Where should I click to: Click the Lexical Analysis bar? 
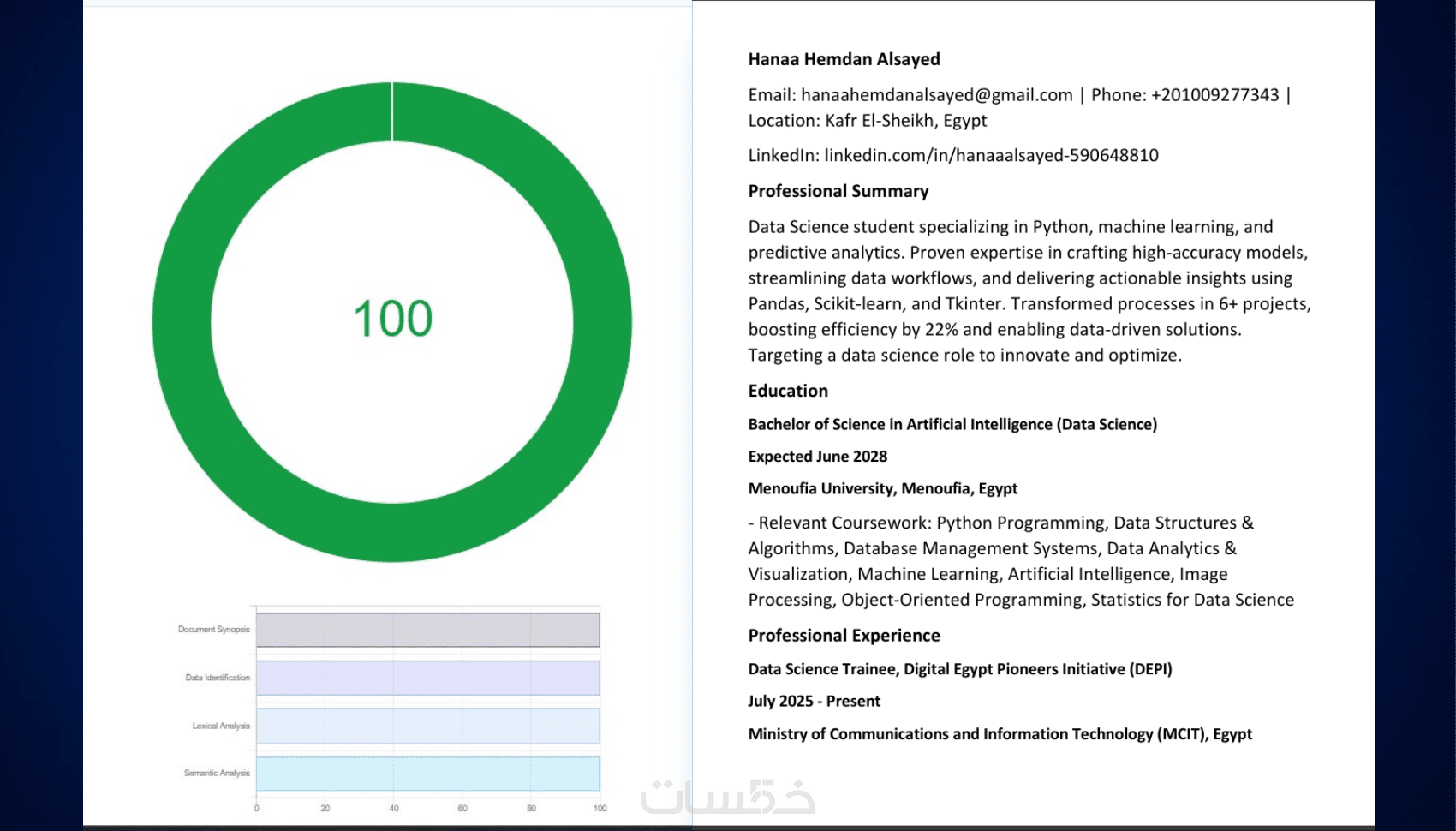point(427,726)
